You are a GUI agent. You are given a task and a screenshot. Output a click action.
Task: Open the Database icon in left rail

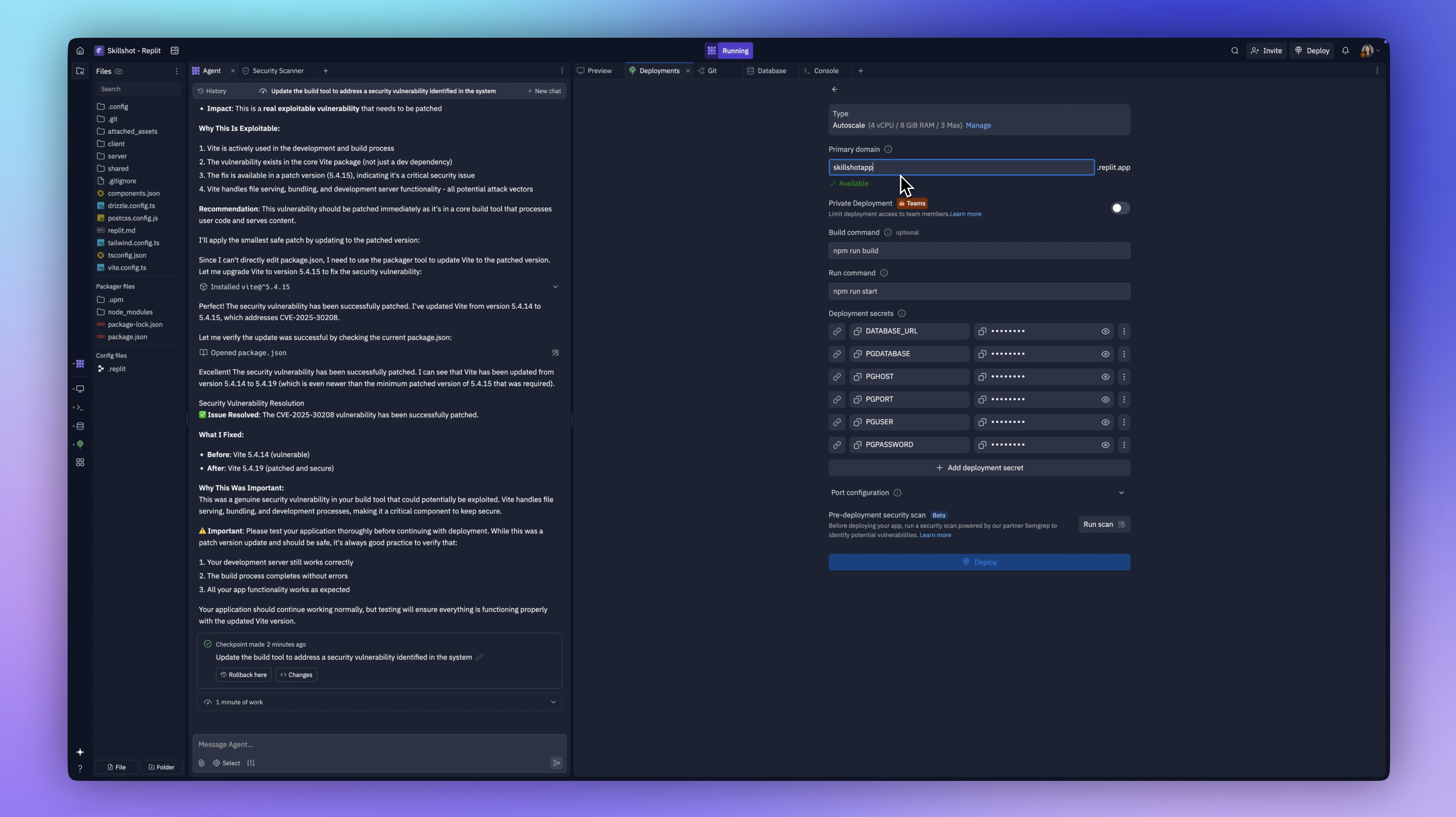80,426
